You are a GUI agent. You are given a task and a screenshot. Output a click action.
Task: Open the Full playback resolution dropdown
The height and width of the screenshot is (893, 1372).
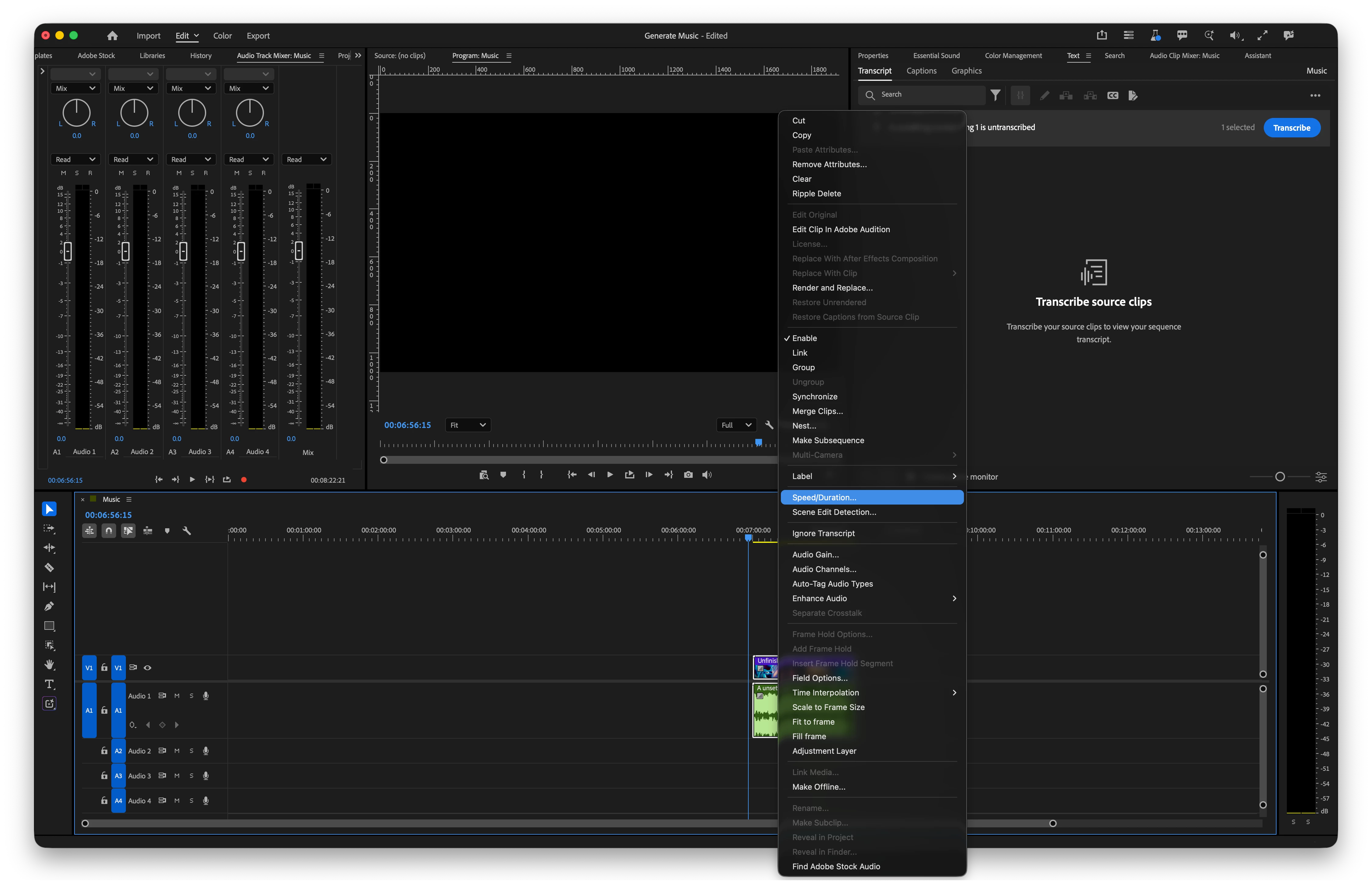(736, 425)
